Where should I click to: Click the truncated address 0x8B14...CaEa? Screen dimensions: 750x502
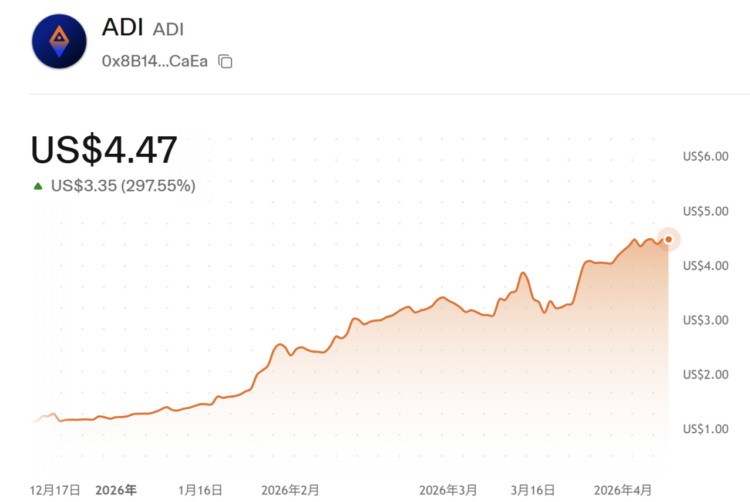154,61
